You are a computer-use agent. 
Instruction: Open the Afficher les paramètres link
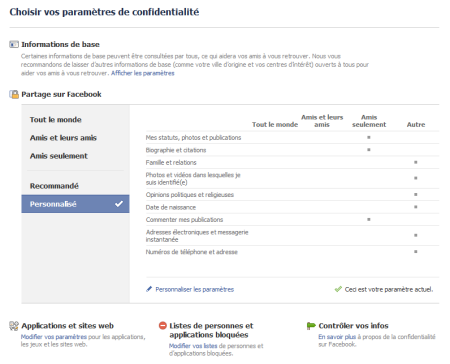pos(143,73)
